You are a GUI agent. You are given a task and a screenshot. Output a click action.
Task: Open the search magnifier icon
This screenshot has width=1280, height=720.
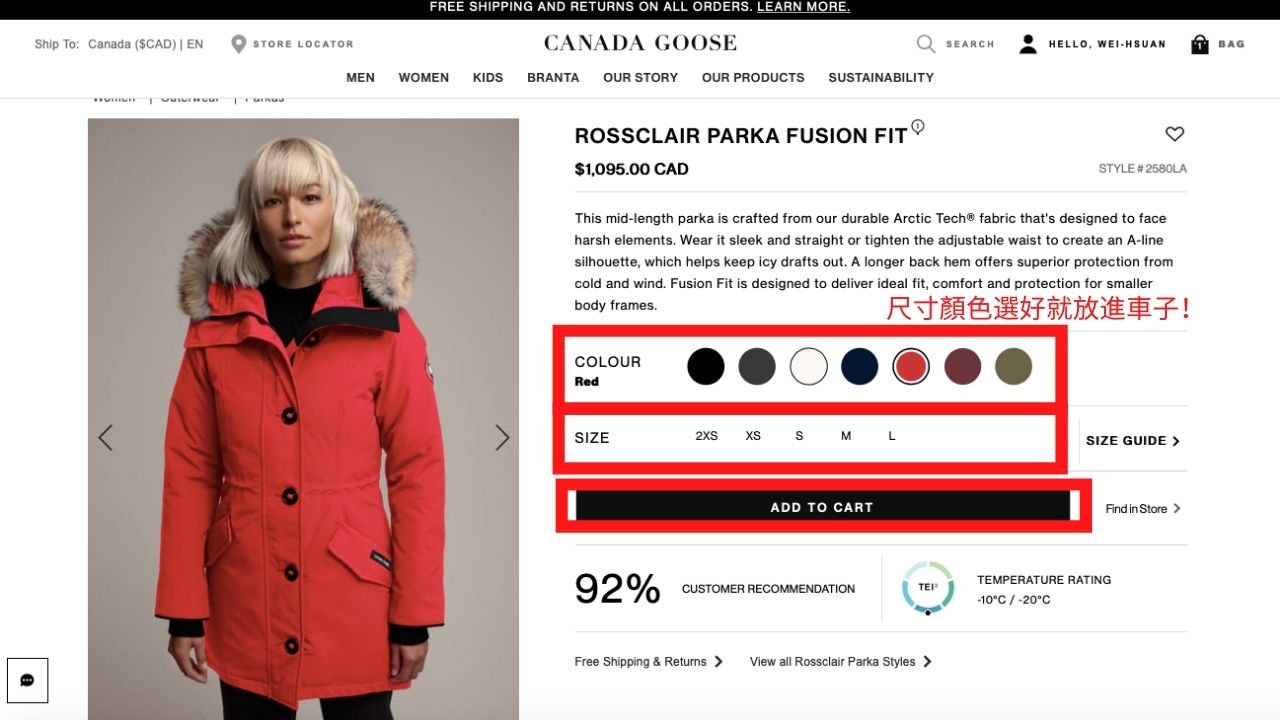926,44
